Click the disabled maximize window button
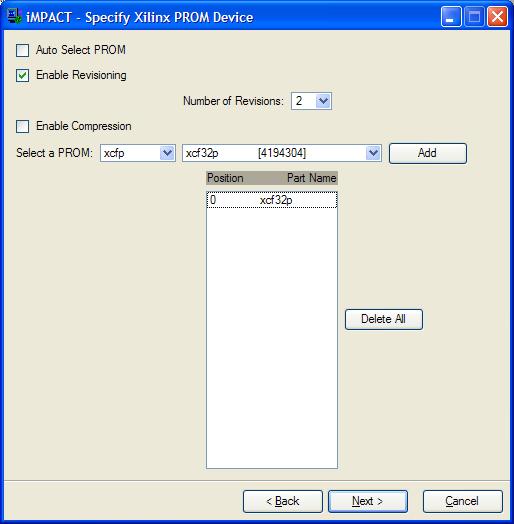 [474, 17]
